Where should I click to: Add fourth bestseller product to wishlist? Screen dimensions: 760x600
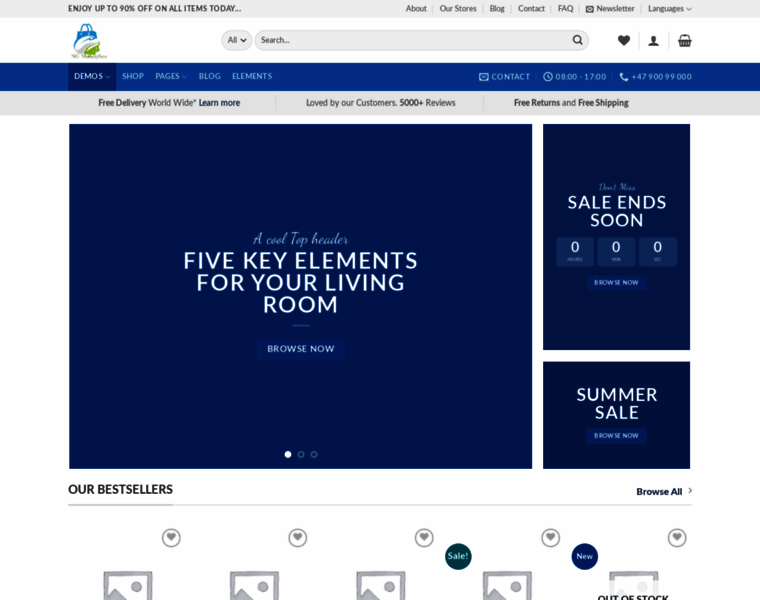551,537
